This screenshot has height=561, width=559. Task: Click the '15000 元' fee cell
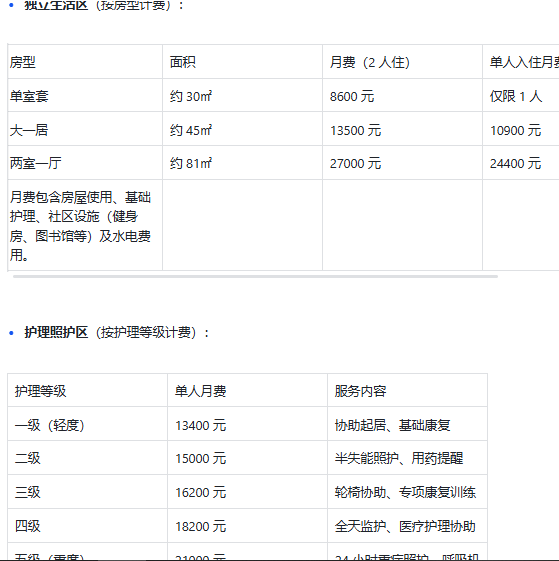pos(247,458)
